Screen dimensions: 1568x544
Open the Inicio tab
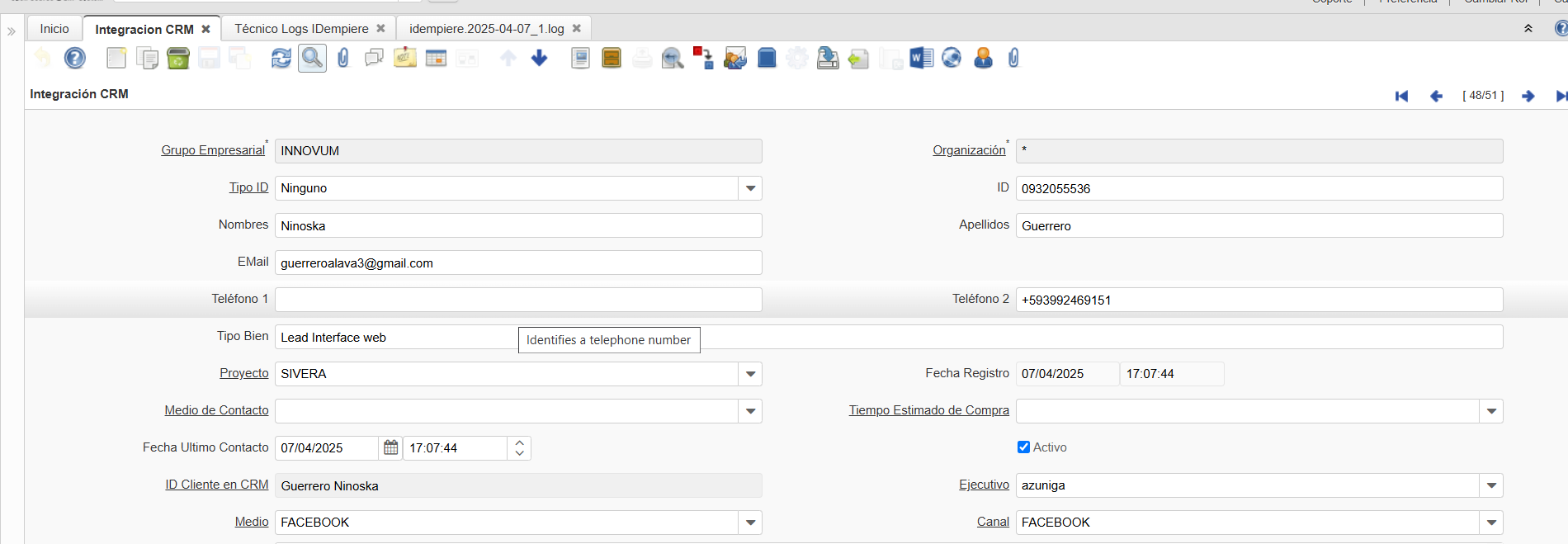pos(54,29)
